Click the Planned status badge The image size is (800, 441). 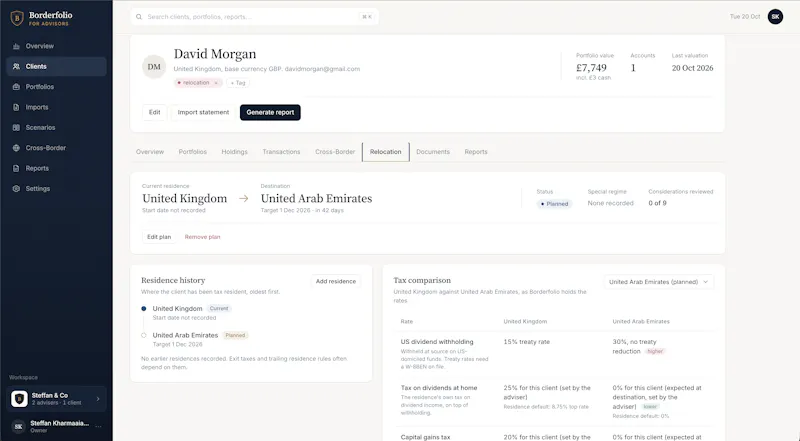point(555,204)
